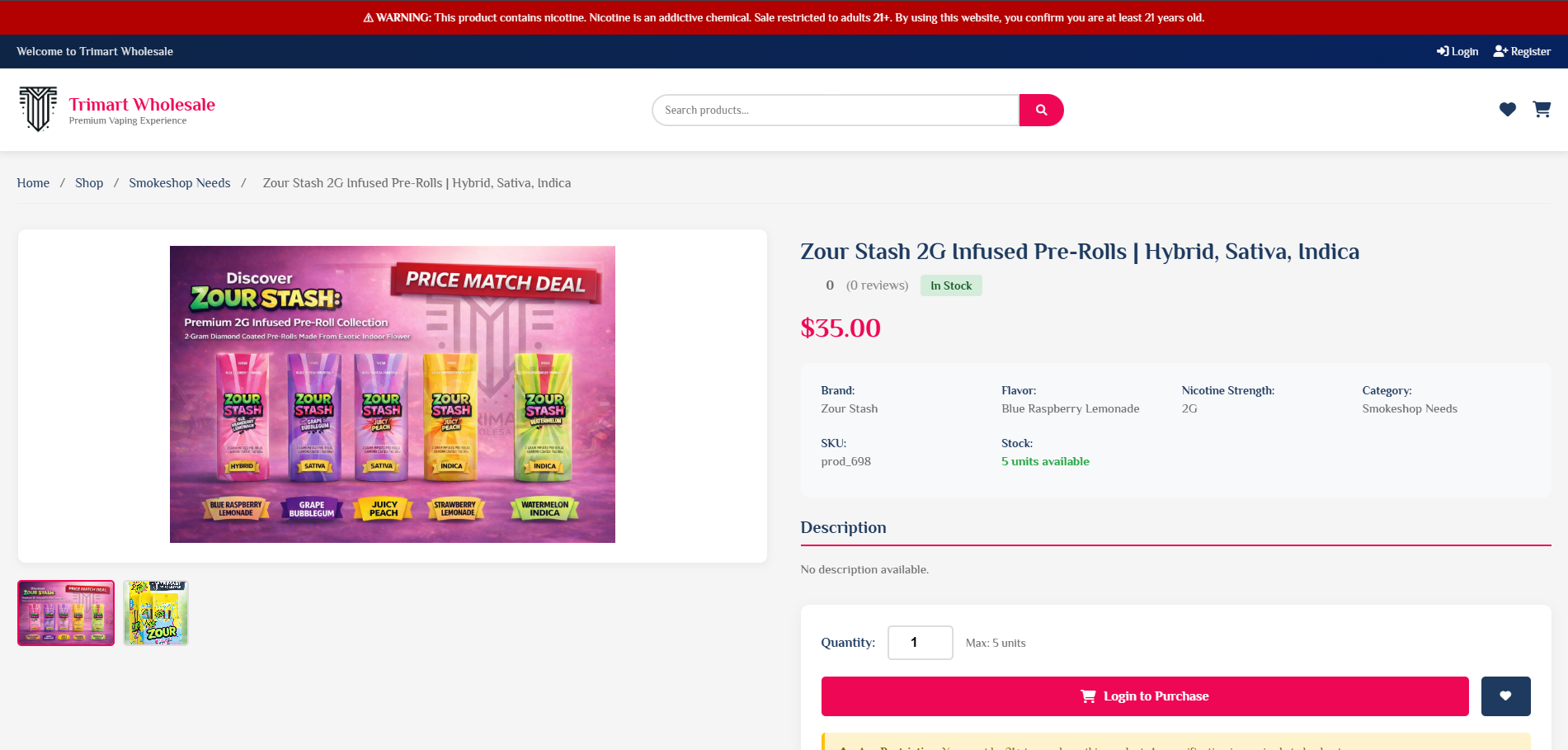The width and height of the screenshot is (1568, 750).
Task: Click the search magnifier icon
Action: (x=1041, y=109)
